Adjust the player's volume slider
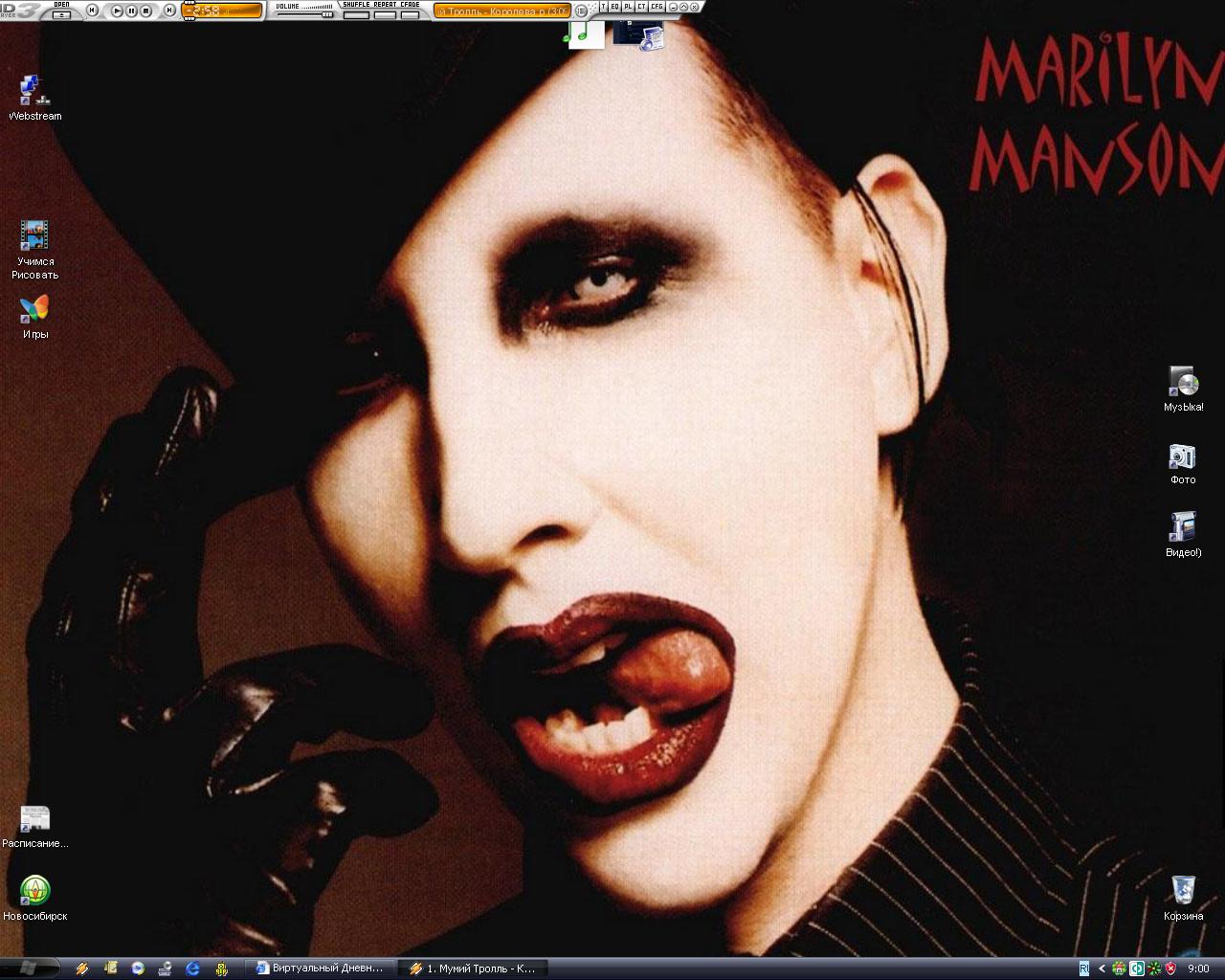Screen dimensions: 1225x980 coord(304,13)
